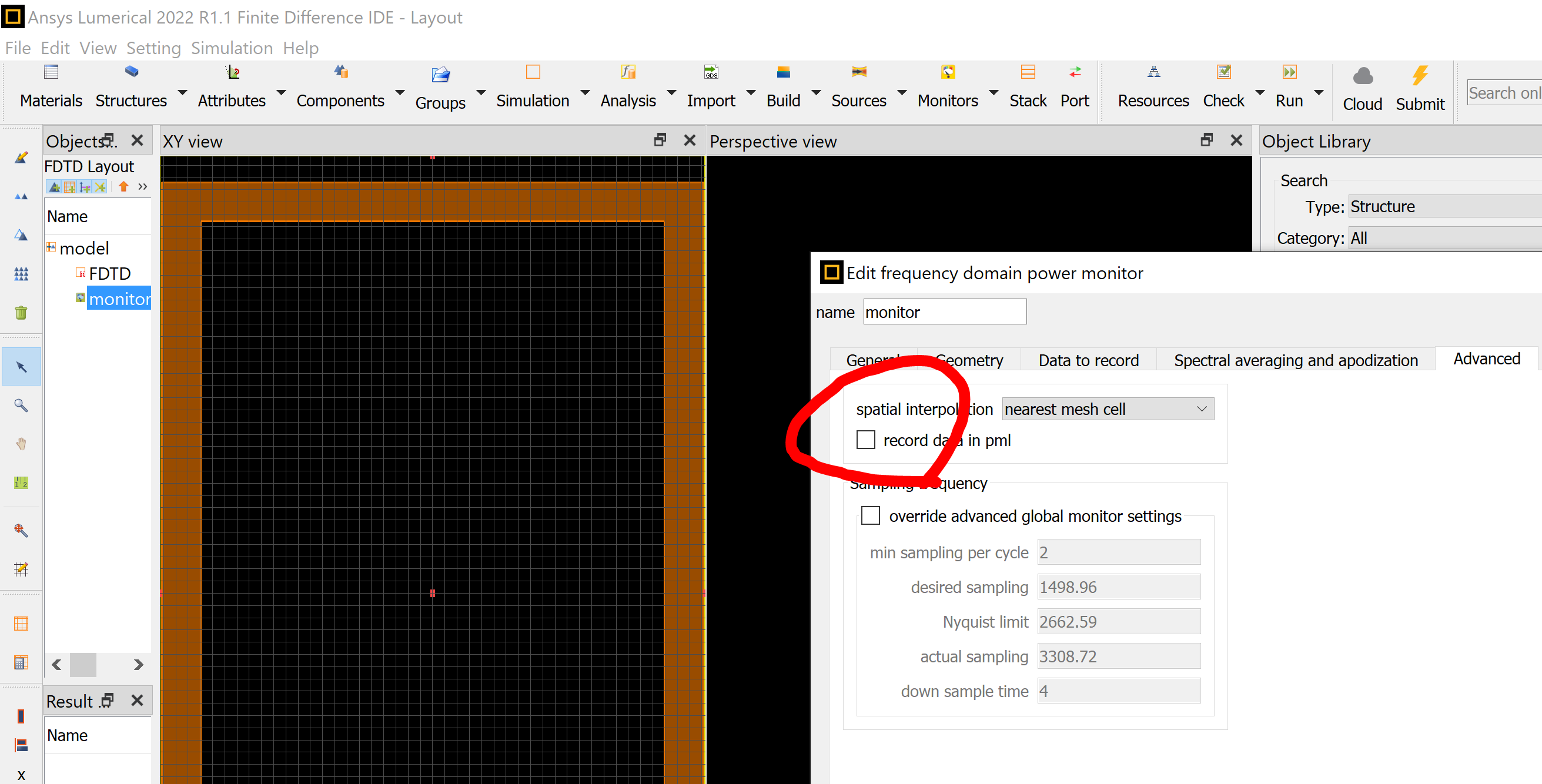Expand the Simulation toolbar dropdown arrow
This screenshot has width=1542, height=784.
[585, 93]
